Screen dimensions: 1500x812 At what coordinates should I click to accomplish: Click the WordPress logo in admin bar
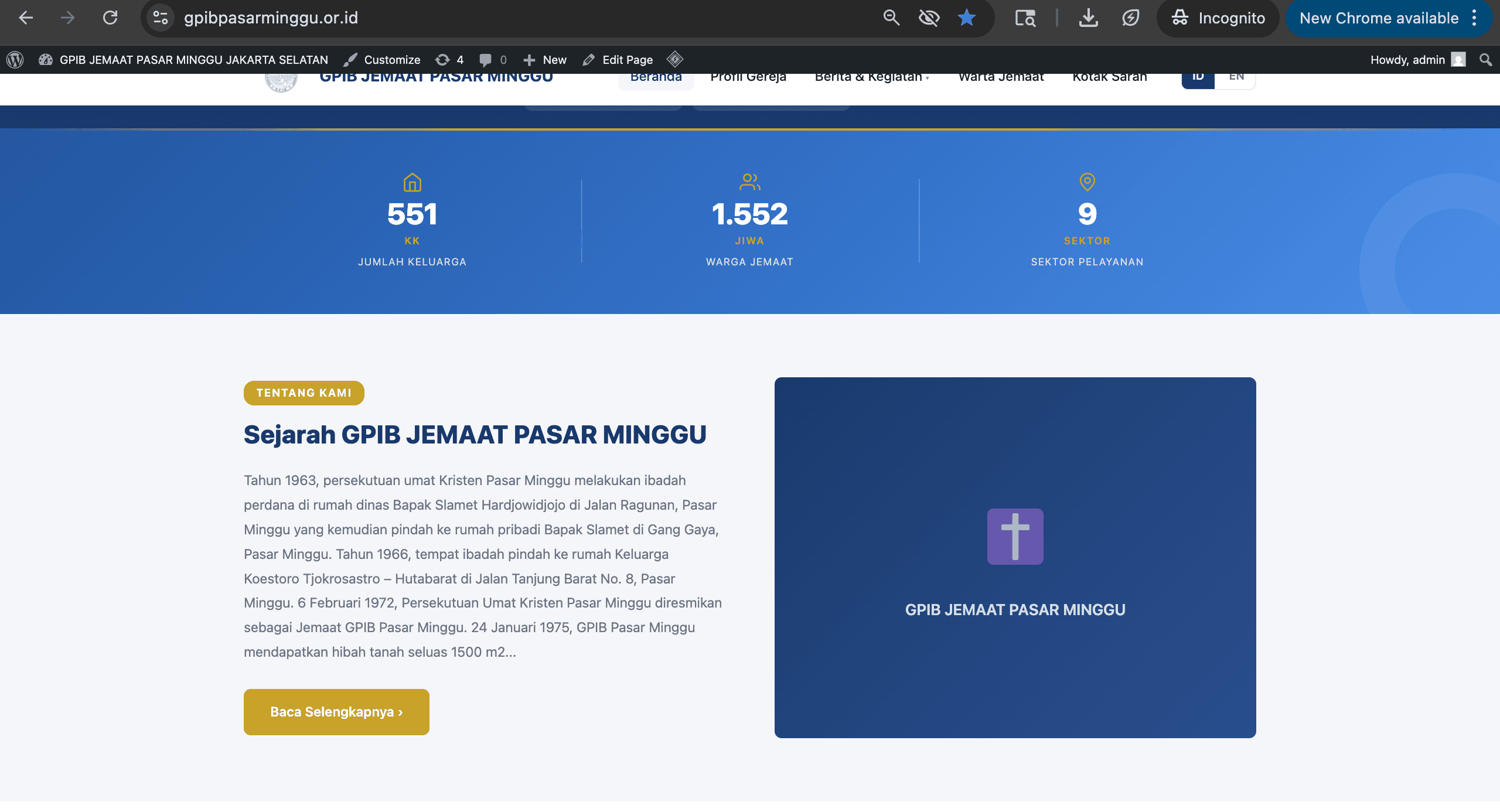pos(15,60)
